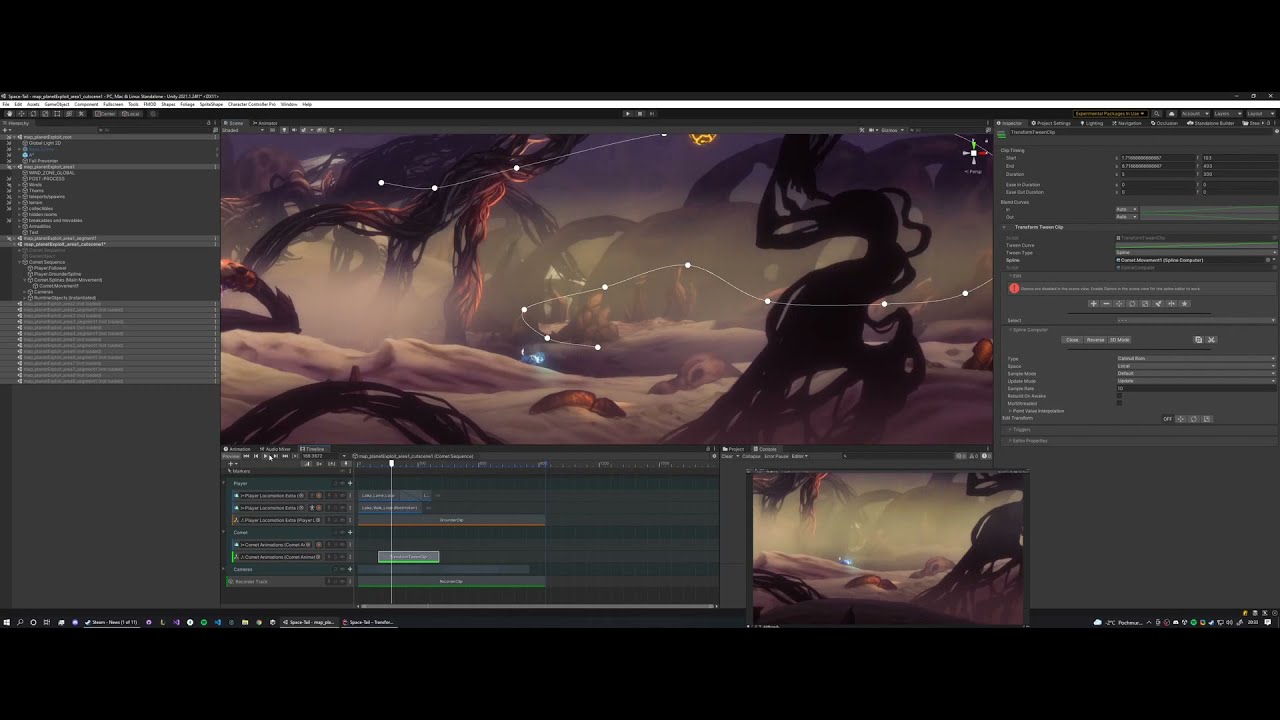Image resolution: width=1280 pixels, height=720 pixels.
Task: Select the Scale tool in toolbar
Action: pyautogui.click(x=45, y=114)
